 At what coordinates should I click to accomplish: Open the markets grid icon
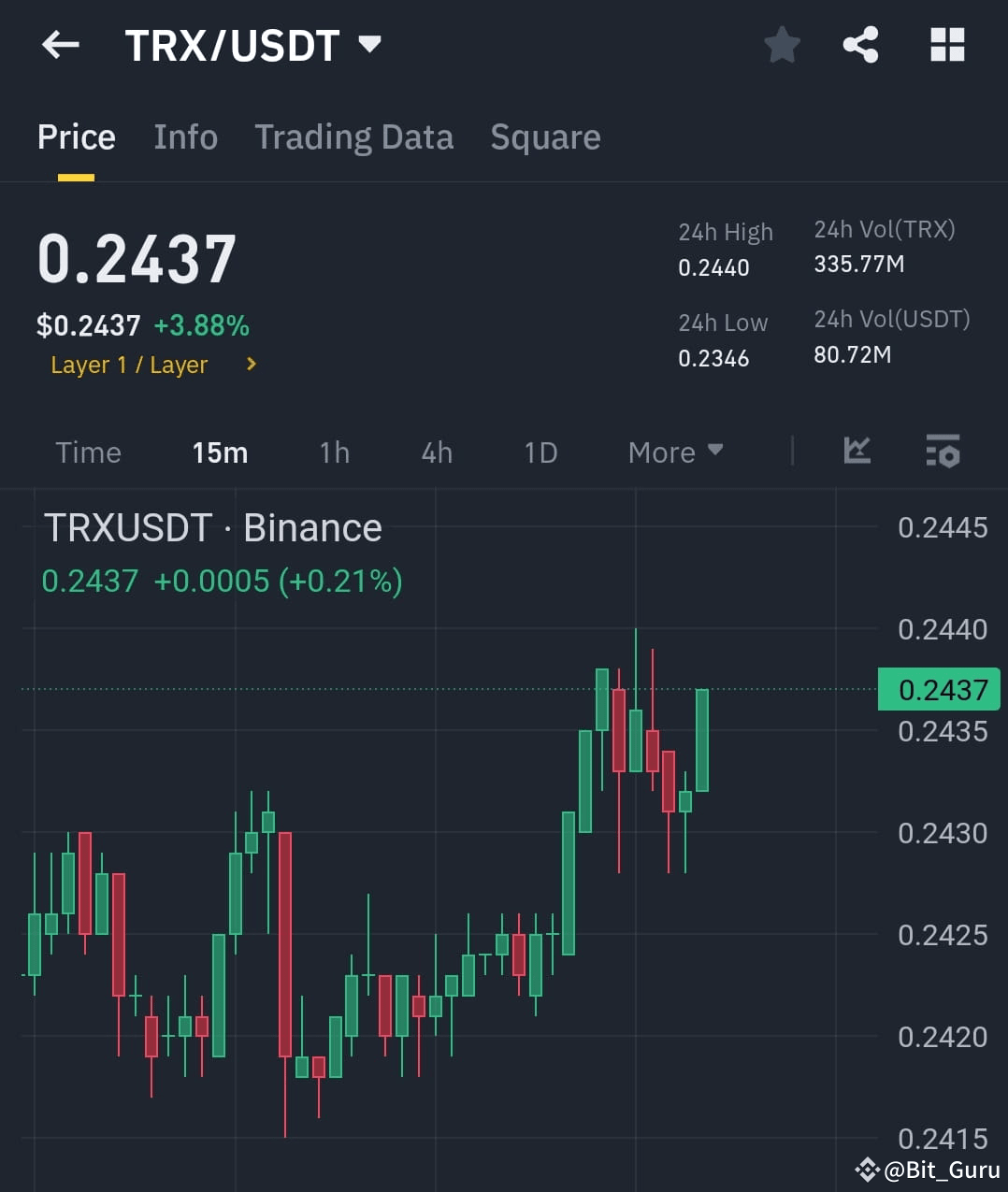click(x=947, y=44)
